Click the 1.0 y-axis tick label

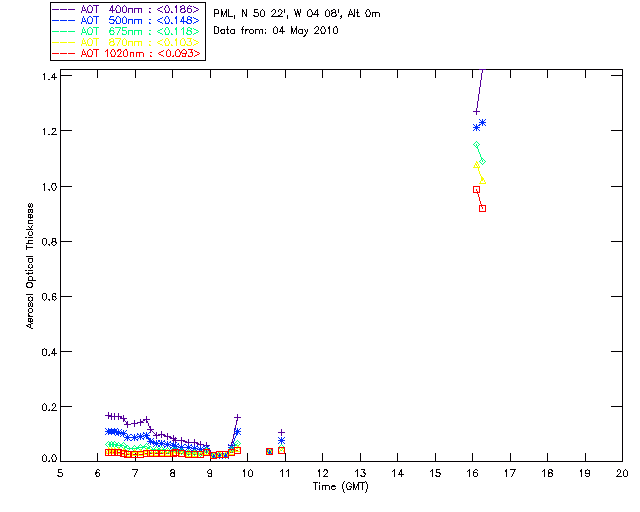pyautogui.click(x=49, y=187)
